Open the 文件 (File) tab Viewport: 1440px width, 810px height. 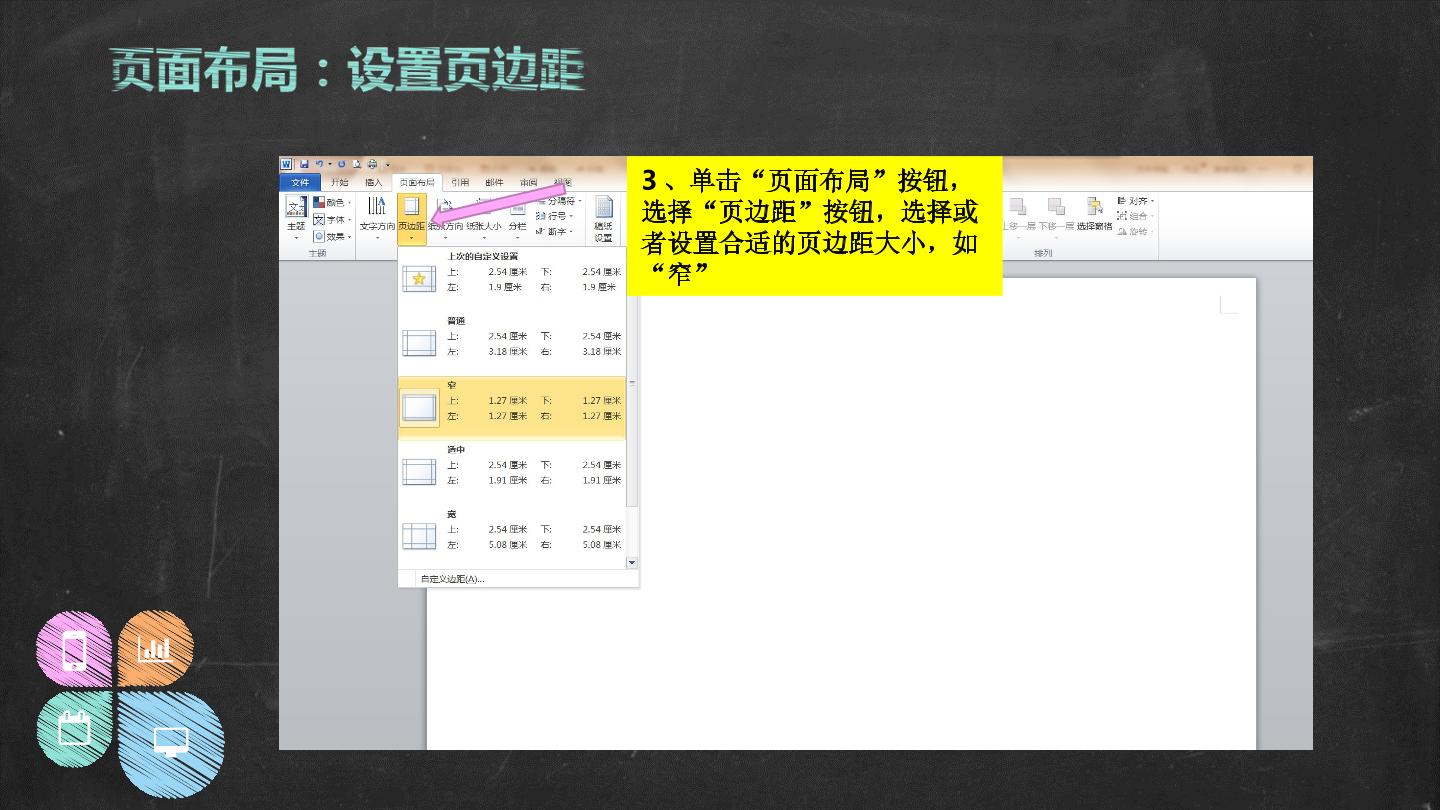[300, 182]
